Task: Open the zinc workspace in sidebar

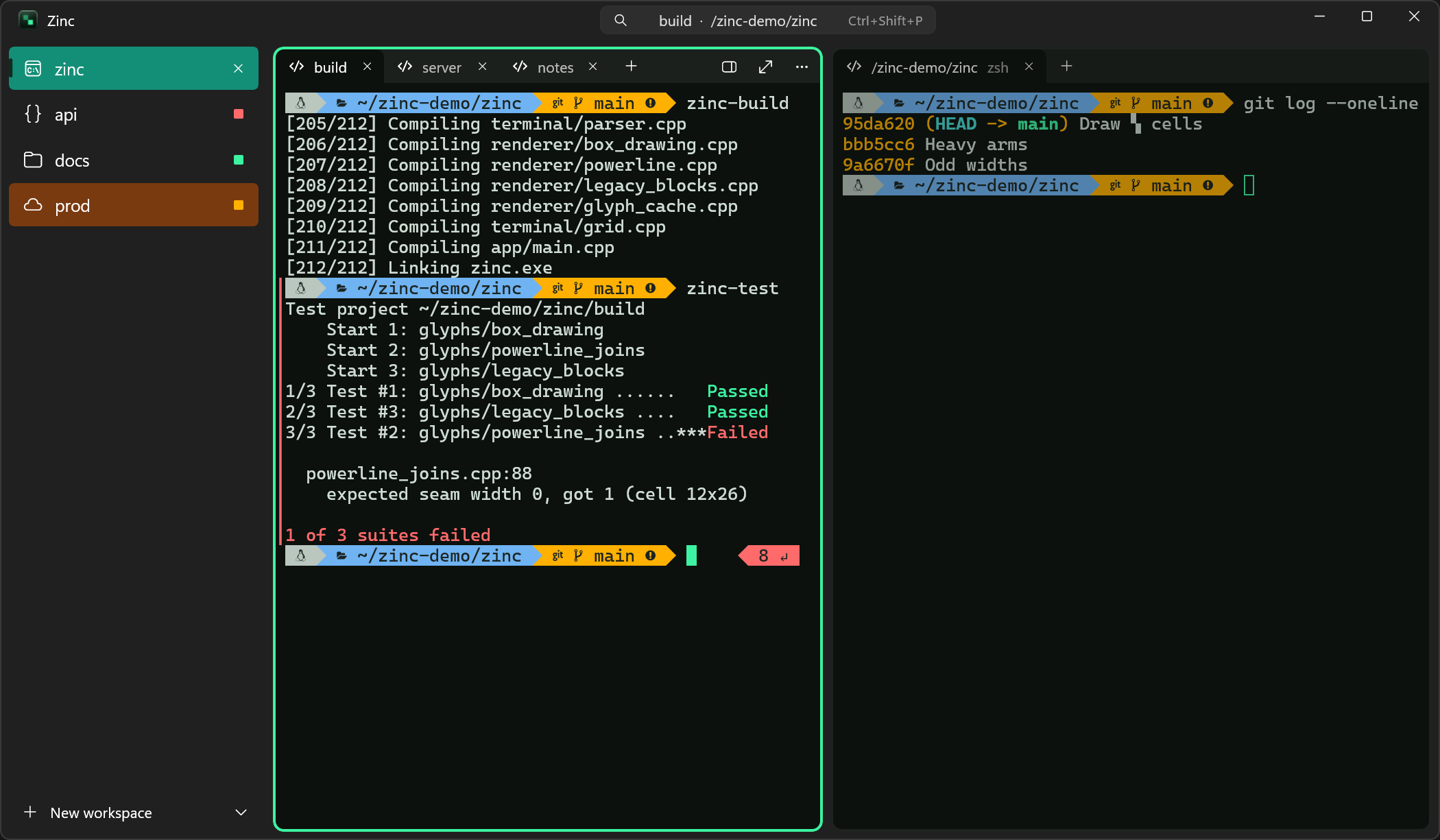Action: click(134, 69)
